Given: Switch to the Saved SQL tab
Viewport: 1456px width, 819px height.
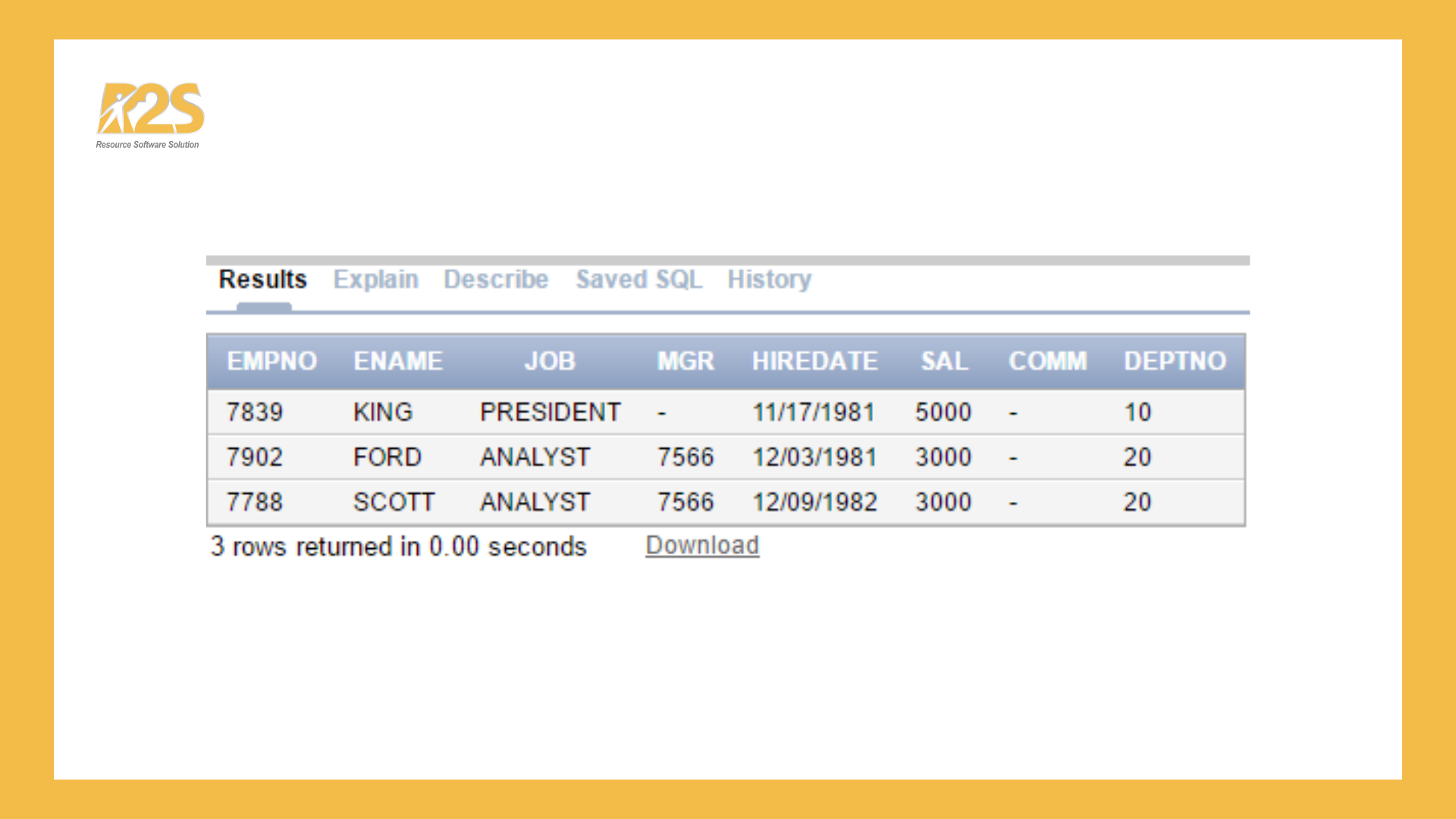Looking at the screenshot, I should (x=639, y=280).
